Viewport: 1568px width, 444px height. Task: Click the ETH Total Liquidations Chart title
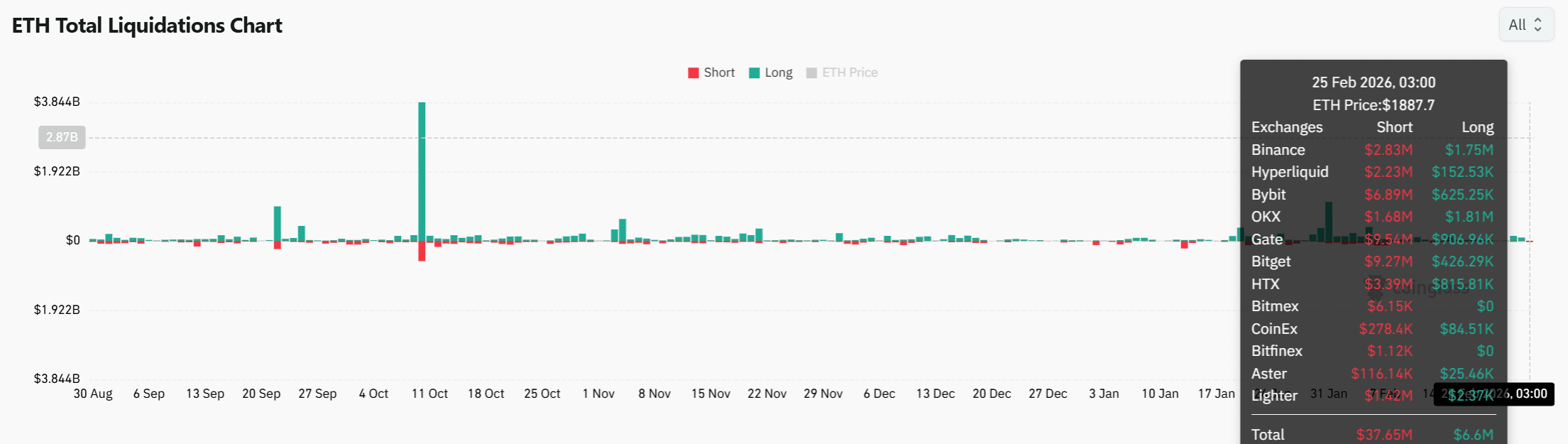[x=147, y=26]
